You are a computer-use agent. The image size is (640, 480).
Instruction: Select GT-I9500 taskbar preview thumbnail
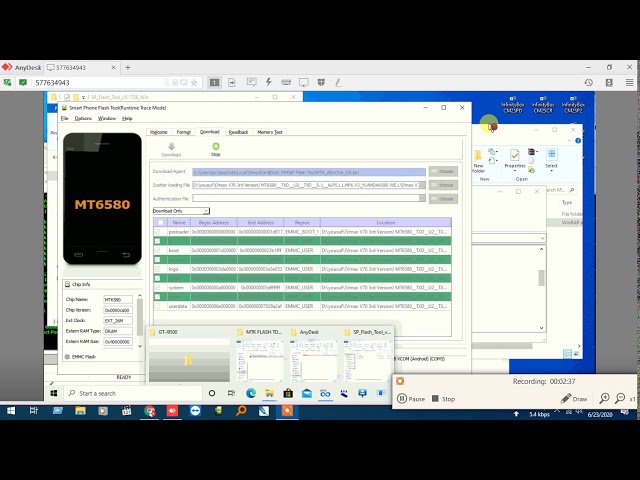tap(189, 357)
